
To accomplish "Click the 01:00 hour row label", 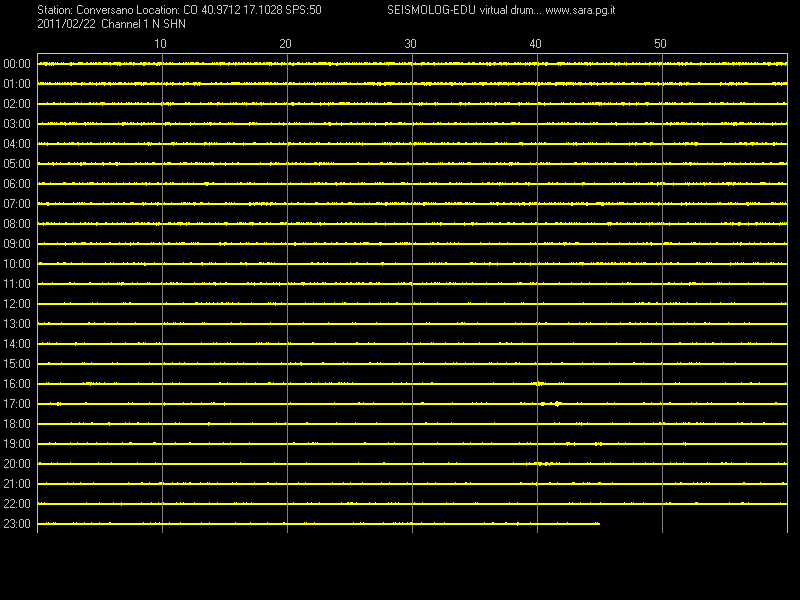I will (x=17, y=84).
